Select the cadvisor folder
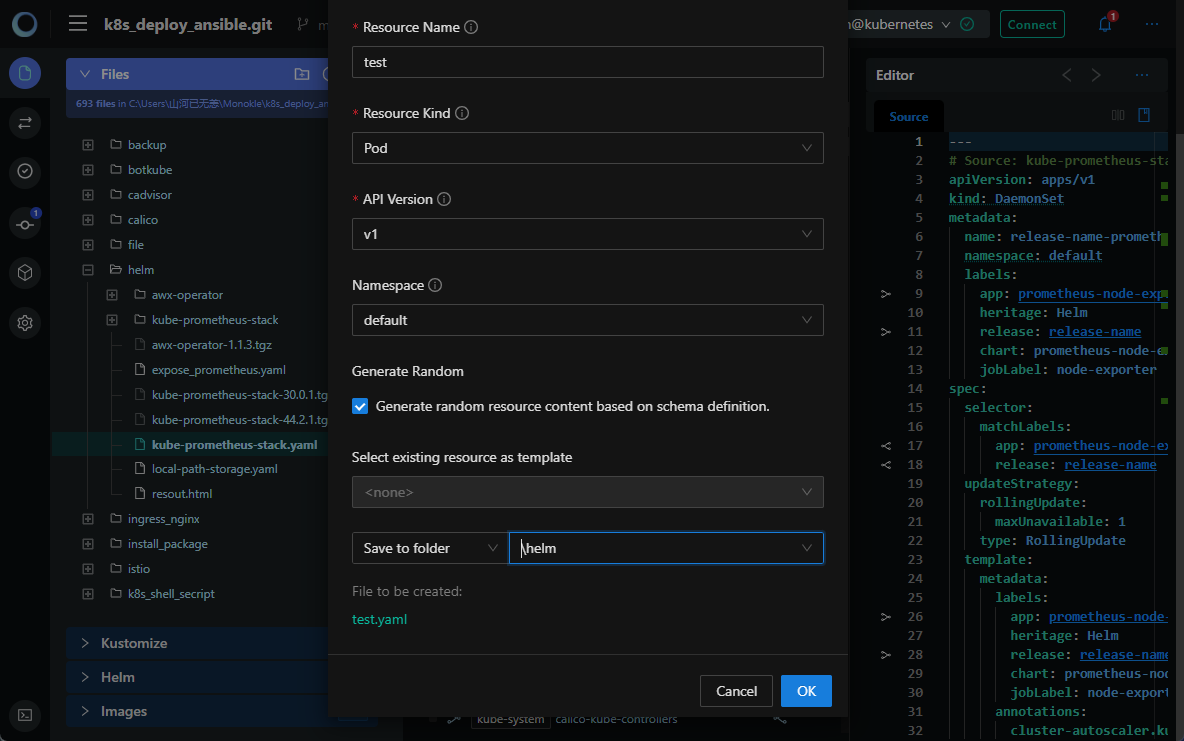Screen dimensions: 1184x741 (150, 195)
